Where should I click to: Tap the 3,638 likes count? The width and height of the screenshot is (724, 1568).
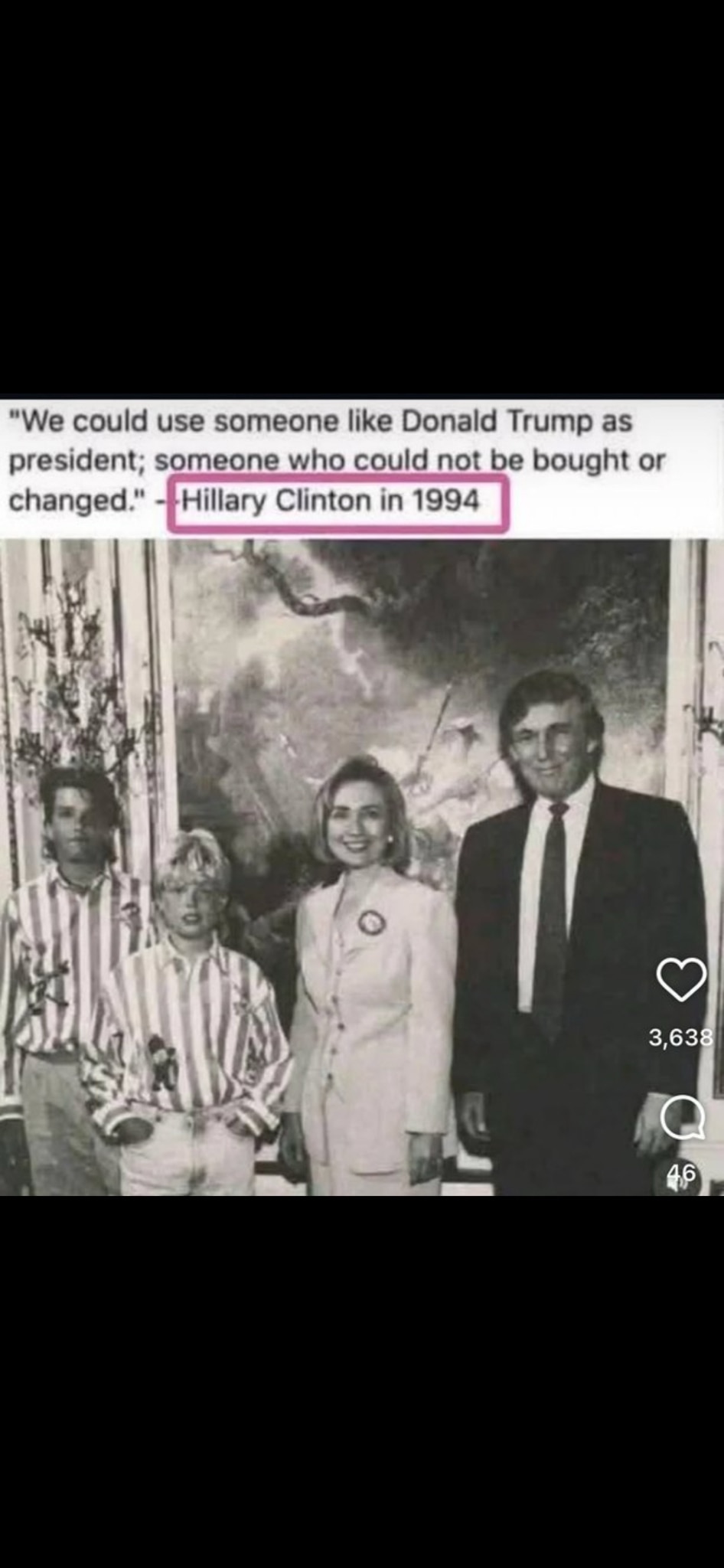pyautogui.click(x=680, y=1037)
